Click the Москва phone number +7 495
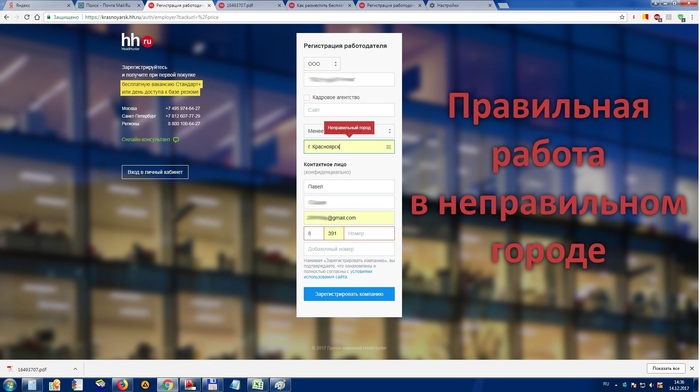 click(183, 108)
